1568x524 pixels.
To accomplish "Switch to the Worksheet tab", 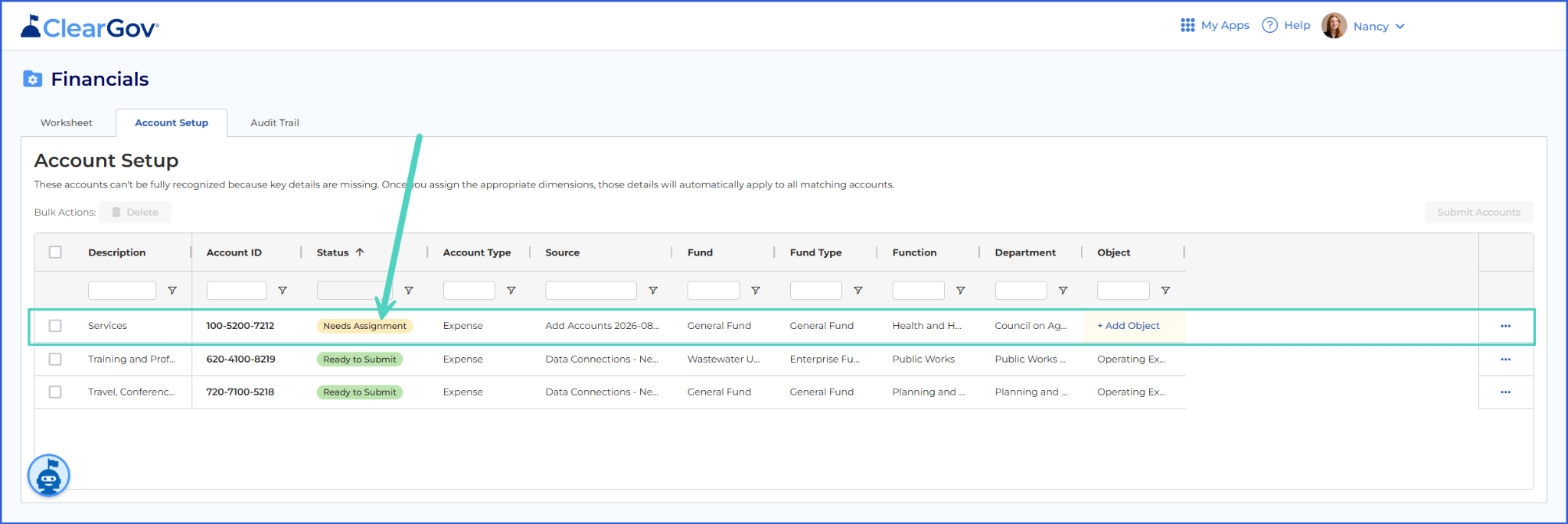I will pos(67,122).
